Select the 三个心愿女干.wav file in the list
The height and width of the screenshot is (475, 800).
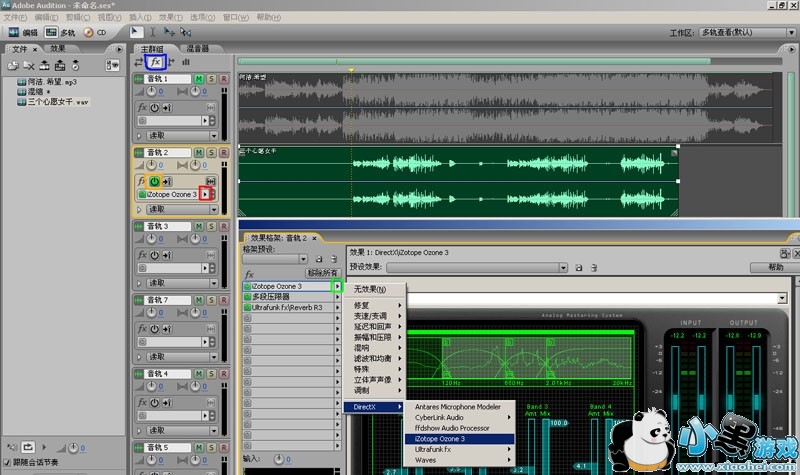click(x=58, y=101)
